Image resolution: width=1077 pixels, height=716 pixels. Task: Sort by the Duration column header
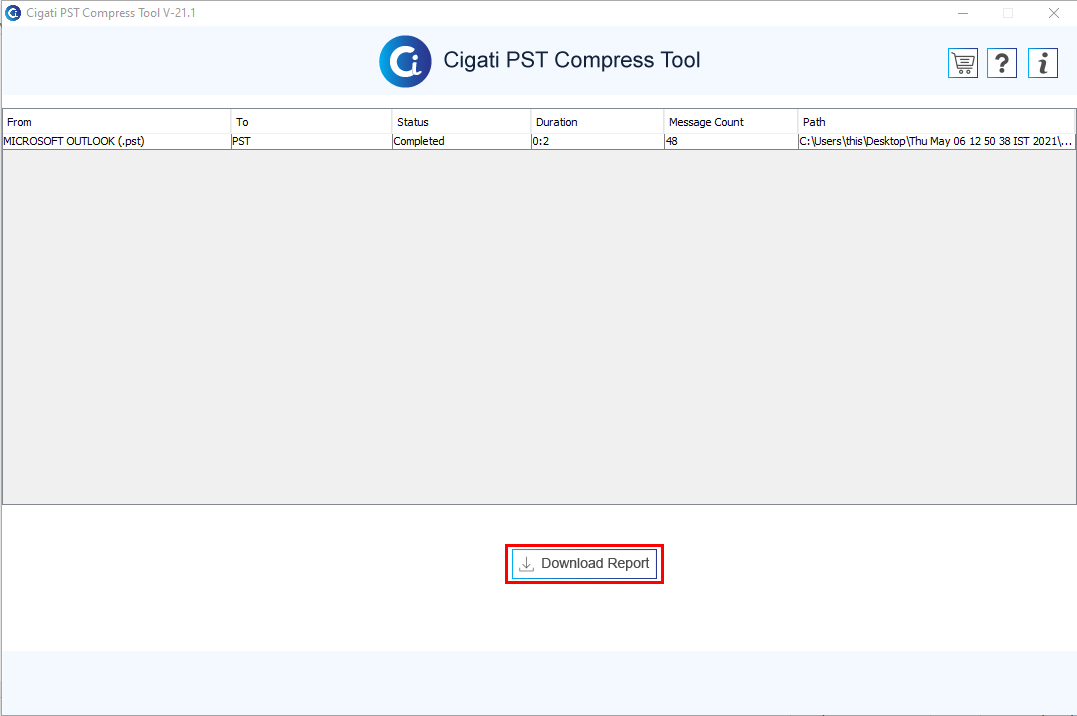[x=597, y=122]
